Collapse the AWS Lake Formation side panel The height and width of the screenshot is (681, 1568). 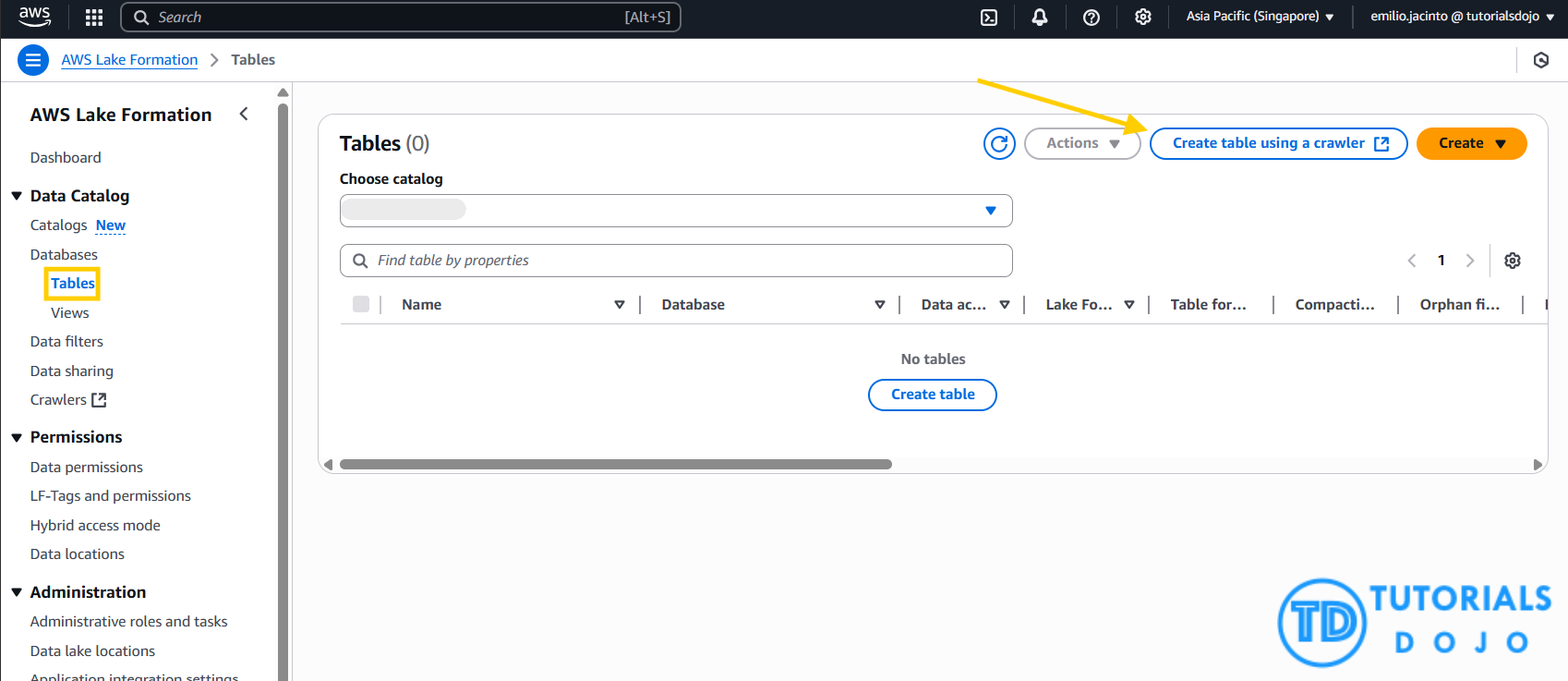click(x=244, y=114)
